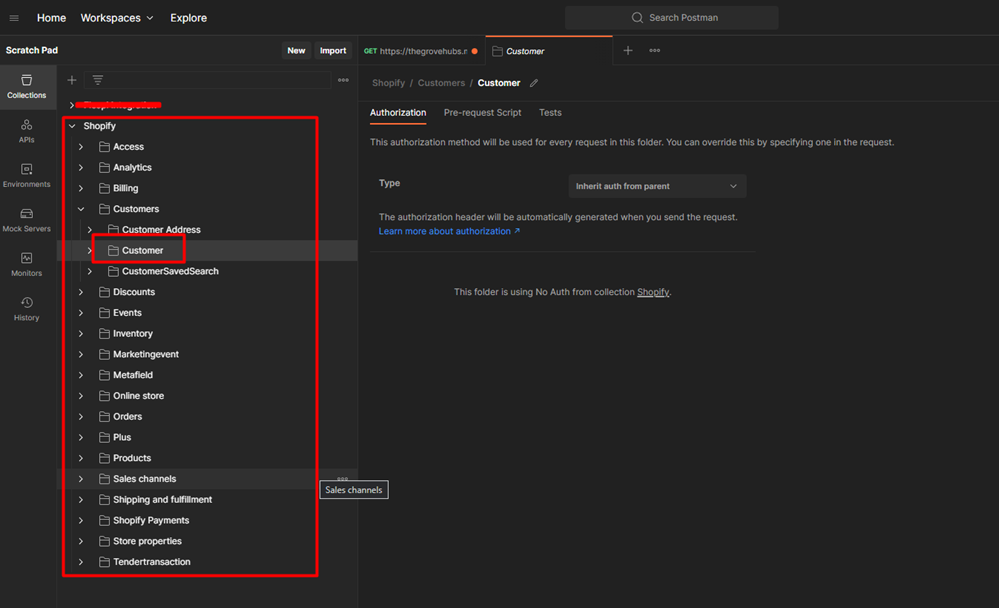Select the Customer subfolder row
The width and height of the screenshot is (999, 608).
207,250
